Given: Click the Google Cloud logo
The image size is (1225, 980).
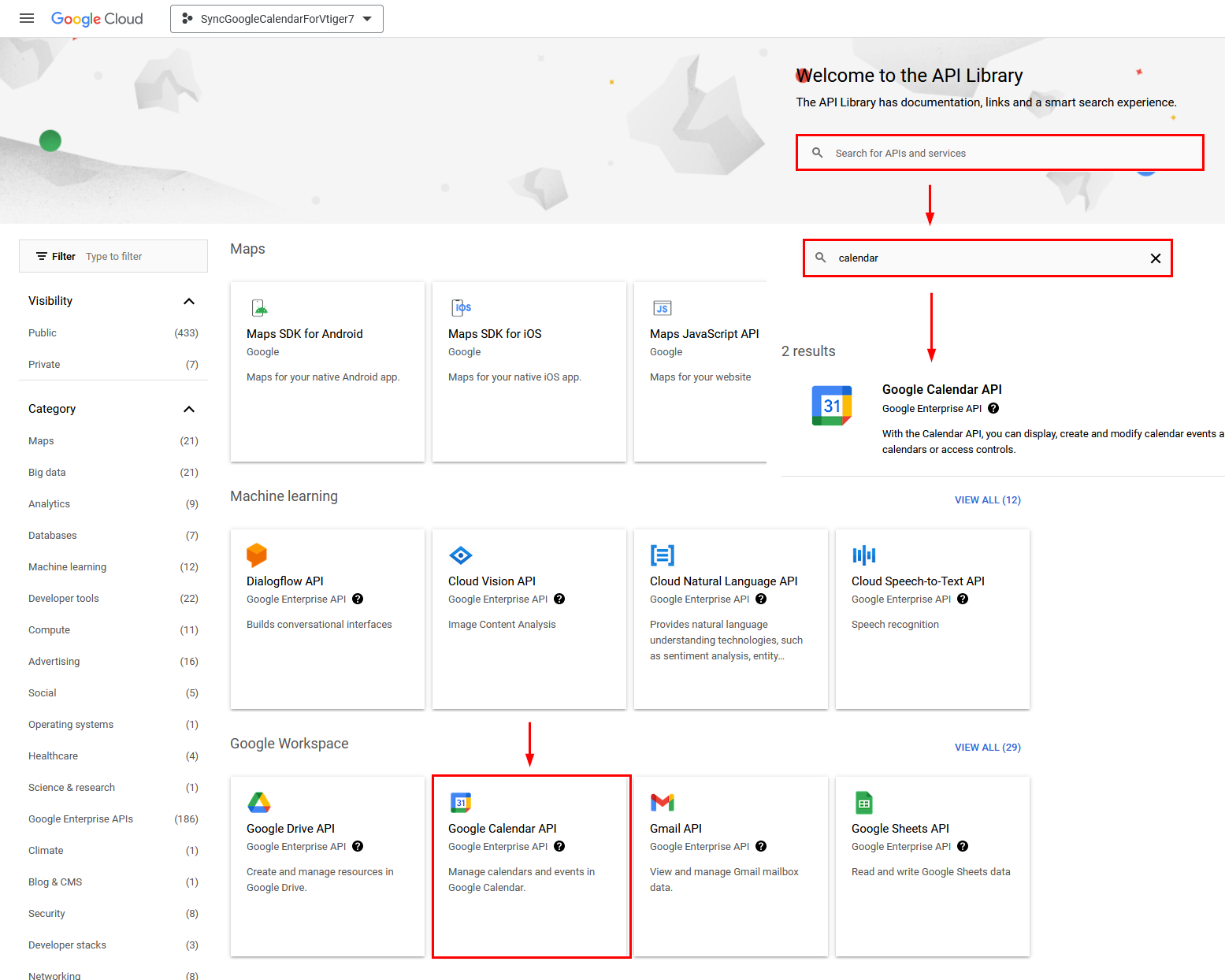Looking at the screenshot, I should [x=97, y=18].
